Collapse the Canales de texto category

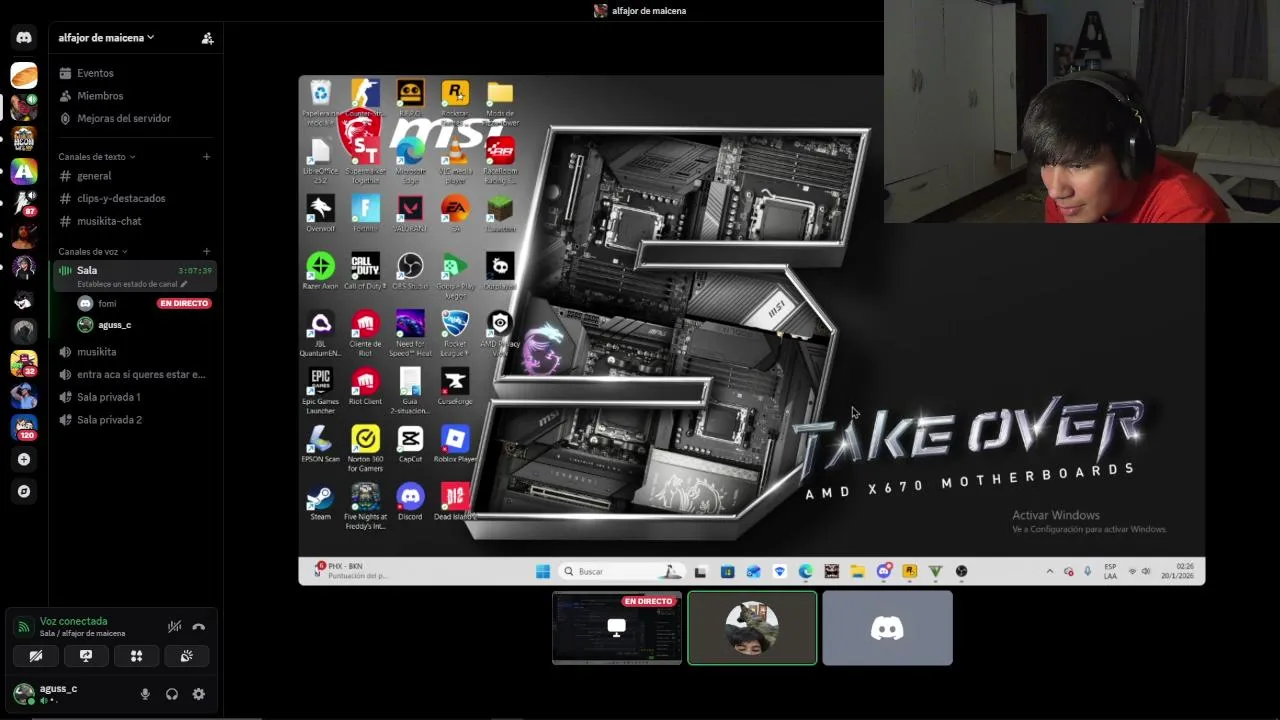(x=96, y=157)
